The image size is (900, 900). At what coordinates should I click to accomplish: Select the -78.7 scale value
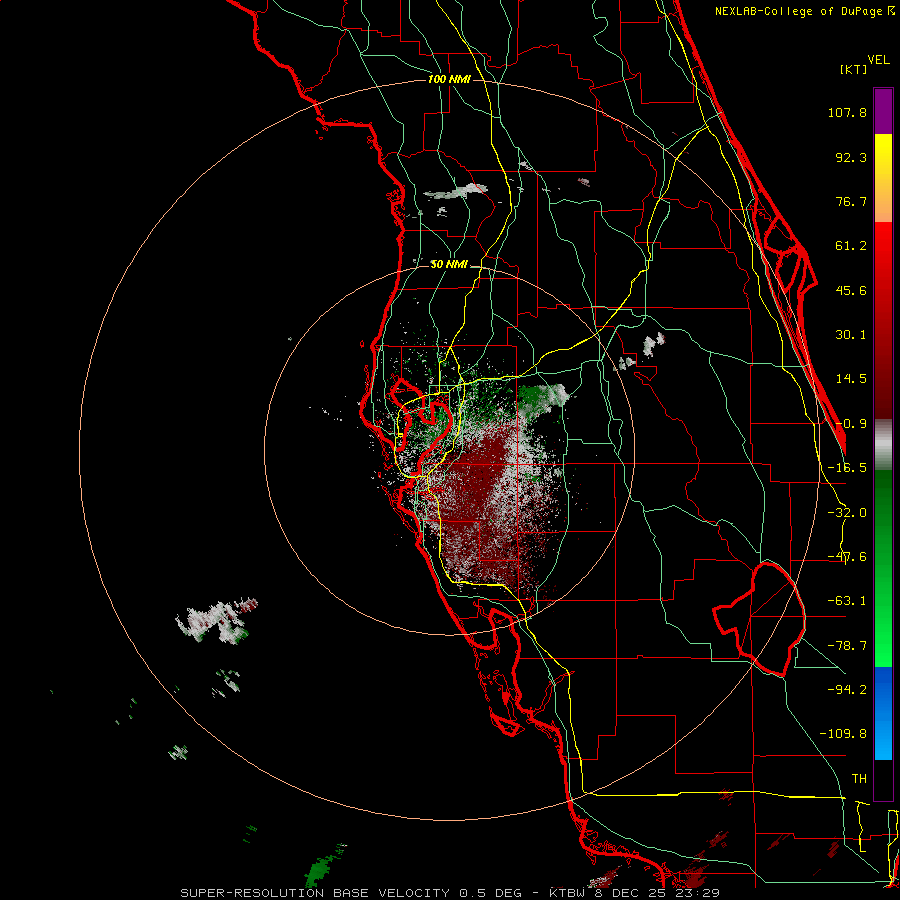pos(847,646)
